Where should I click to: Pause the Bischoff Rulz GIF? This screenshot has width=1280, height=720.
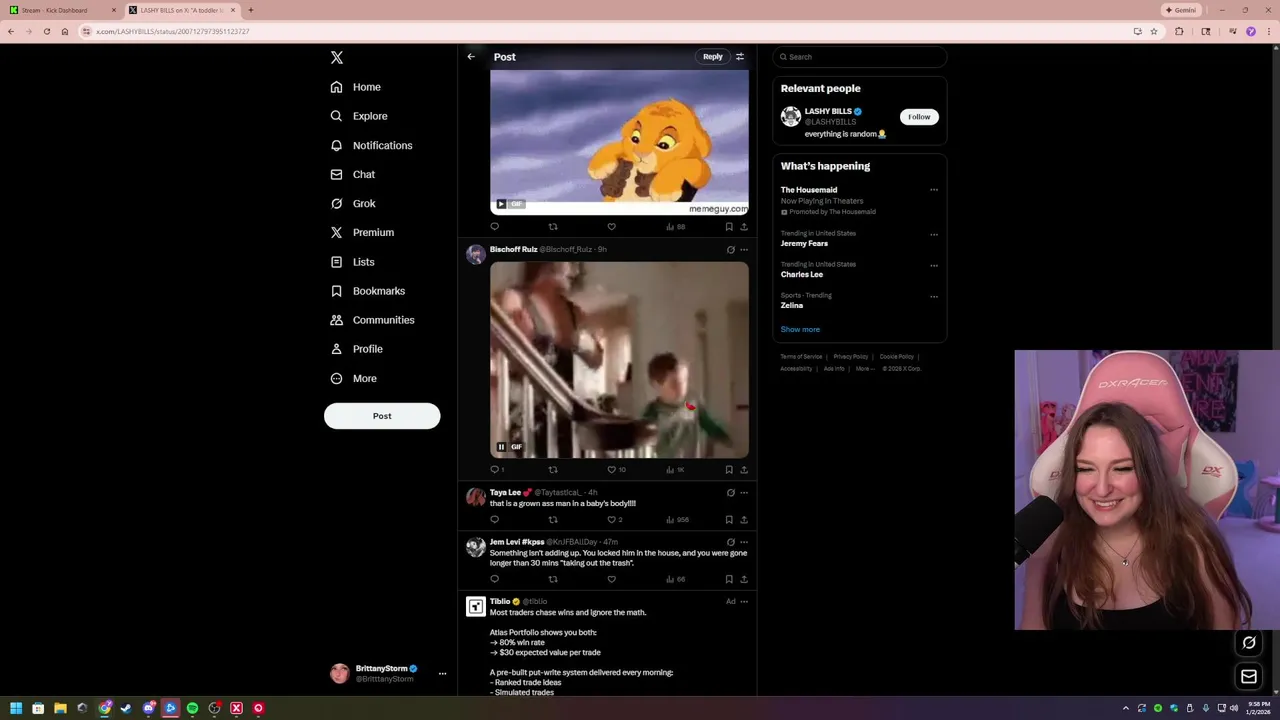[501, 447]
